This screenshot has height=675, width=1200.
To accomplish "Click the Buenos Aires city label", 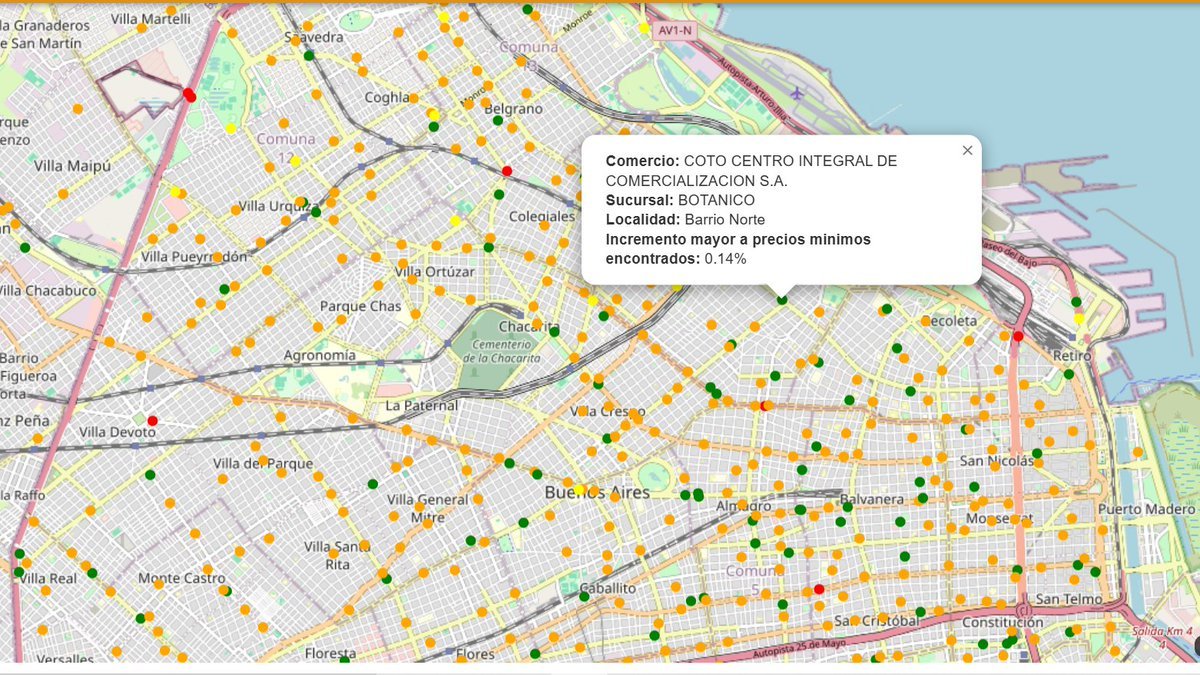I will point(597,493).
